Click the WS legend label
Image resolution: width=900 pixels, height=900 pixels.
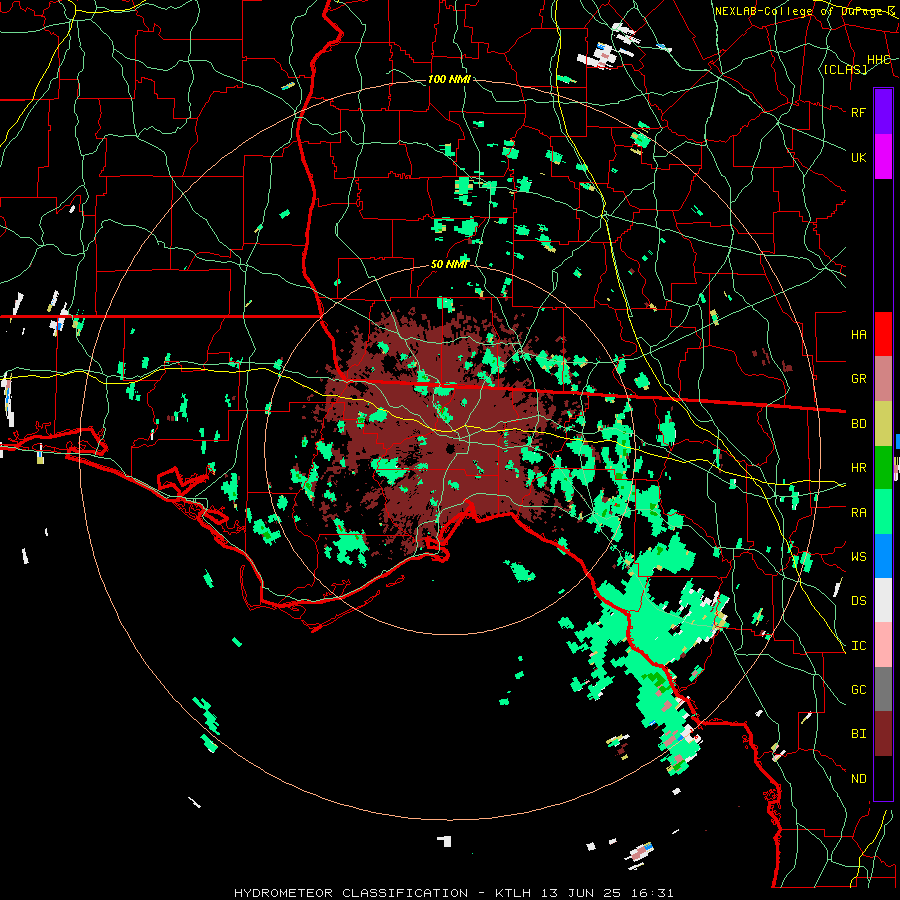858,557
